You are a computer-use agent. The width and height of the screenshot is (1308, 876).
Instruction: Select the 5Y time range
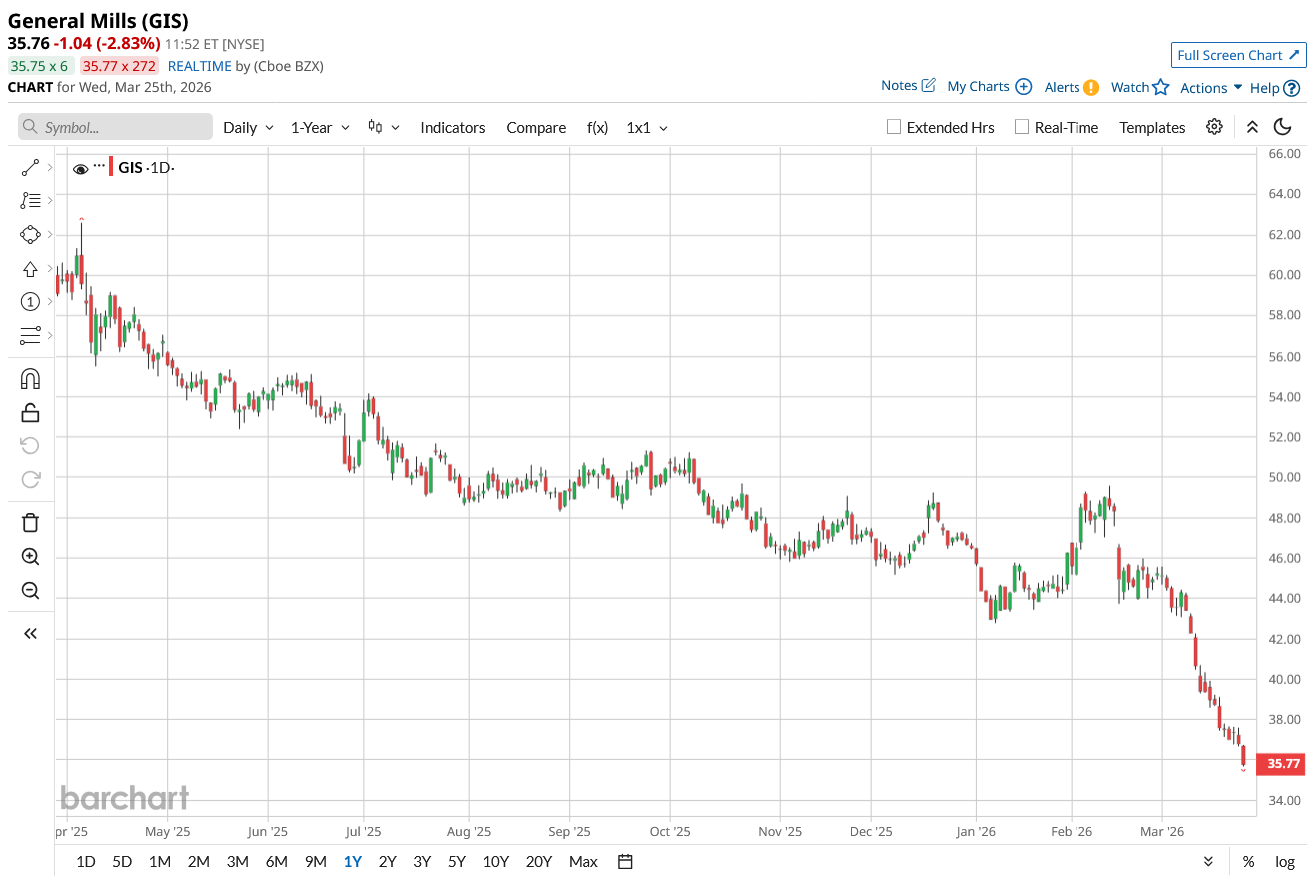[457, 861]
